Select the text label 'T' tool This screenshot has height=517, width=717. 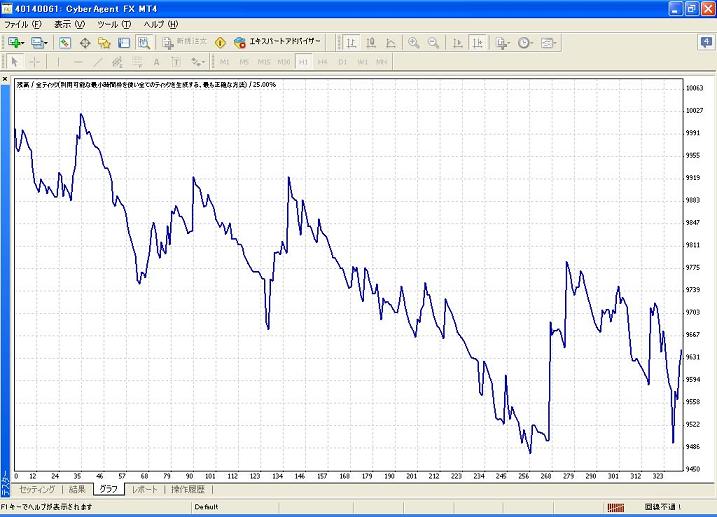click(176, 61)
